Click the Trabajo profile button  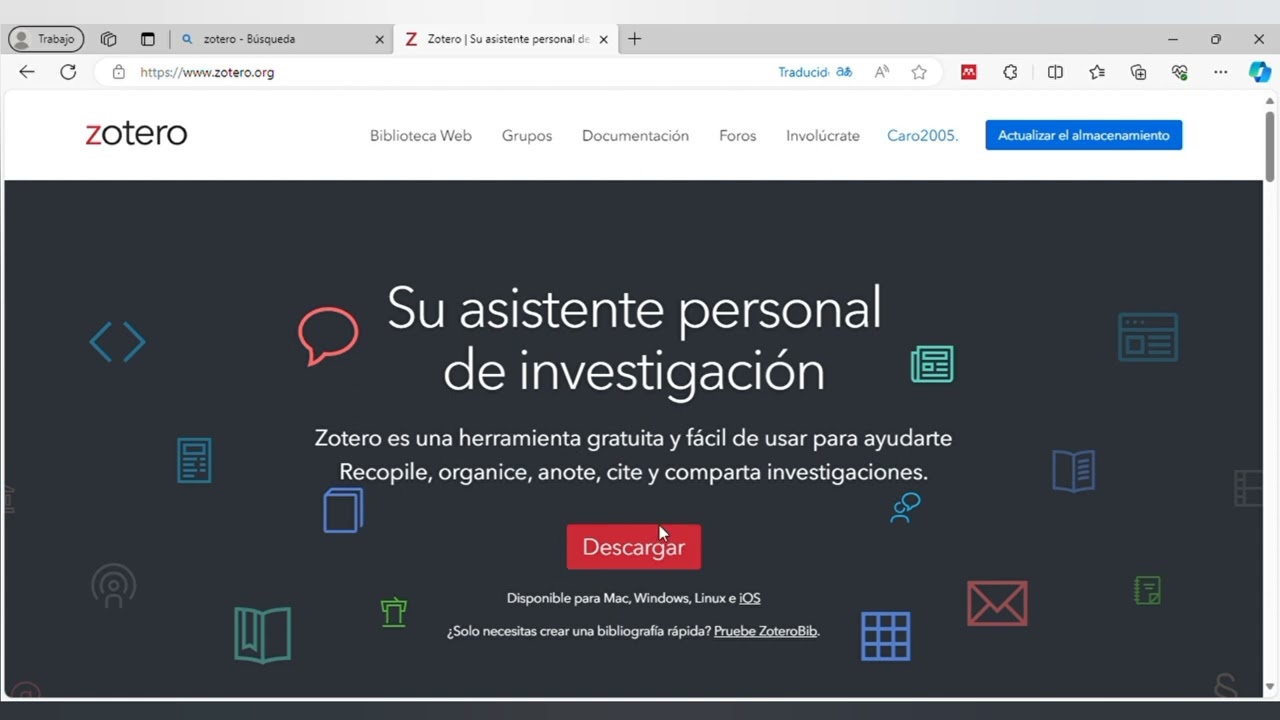tap(46, 39)
